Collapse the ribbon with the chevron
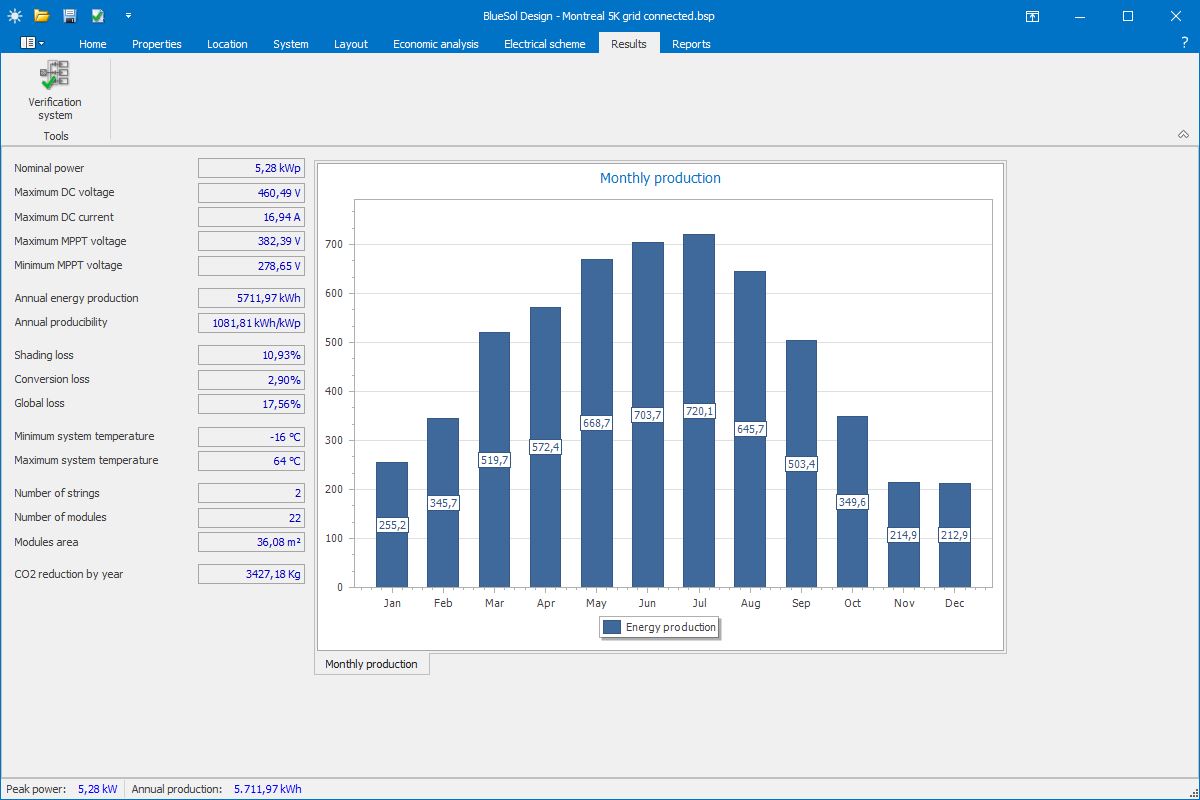1200x800 pixels. pos(1183,134)
